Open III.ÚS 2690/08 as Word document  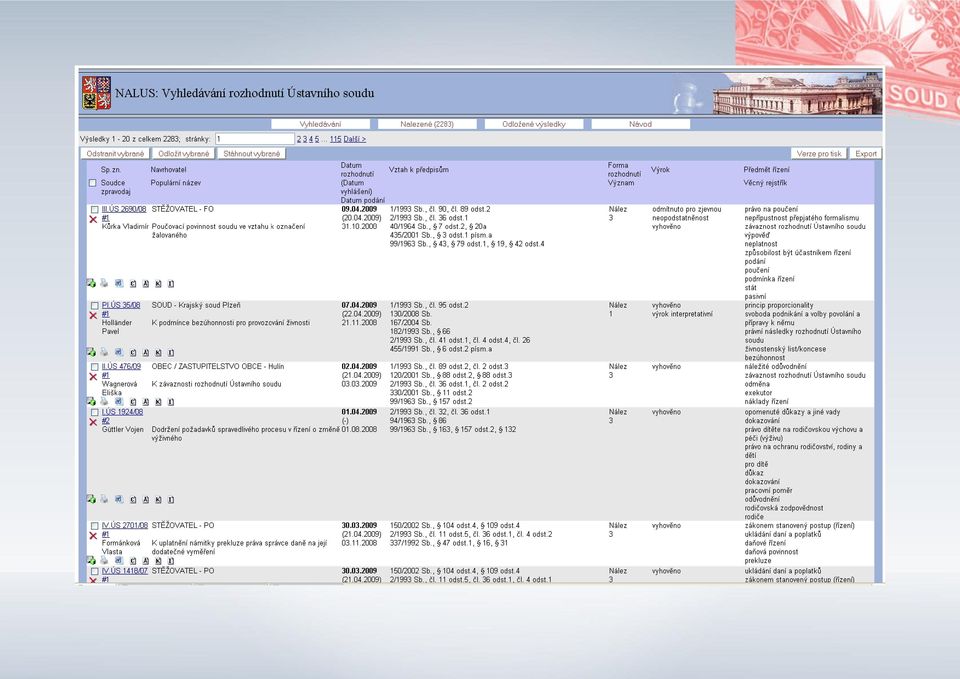pos(119,283)
